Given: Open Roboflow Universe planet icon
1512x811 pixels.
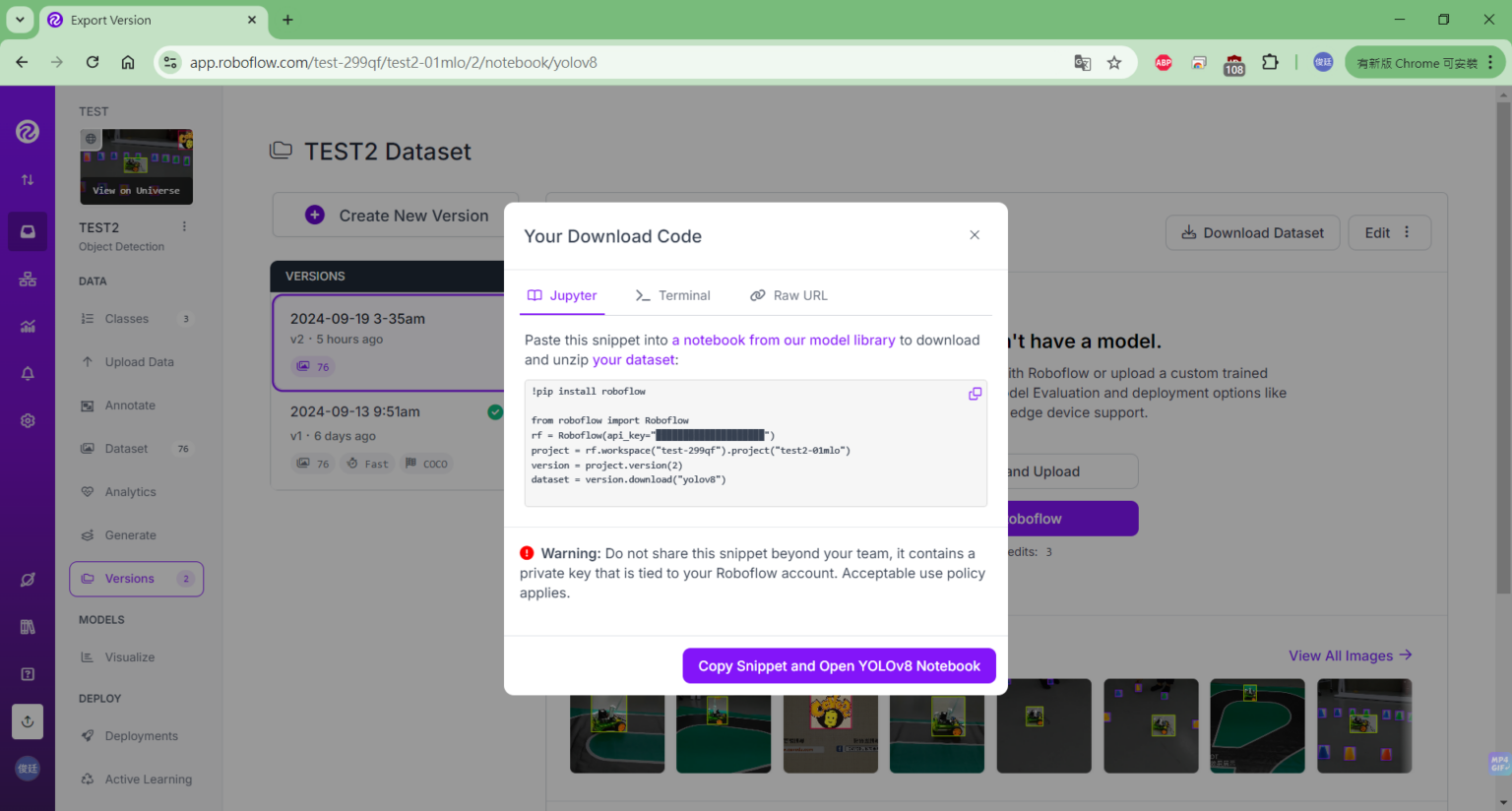Looking at the screenshot, I should tap(28, 580).
